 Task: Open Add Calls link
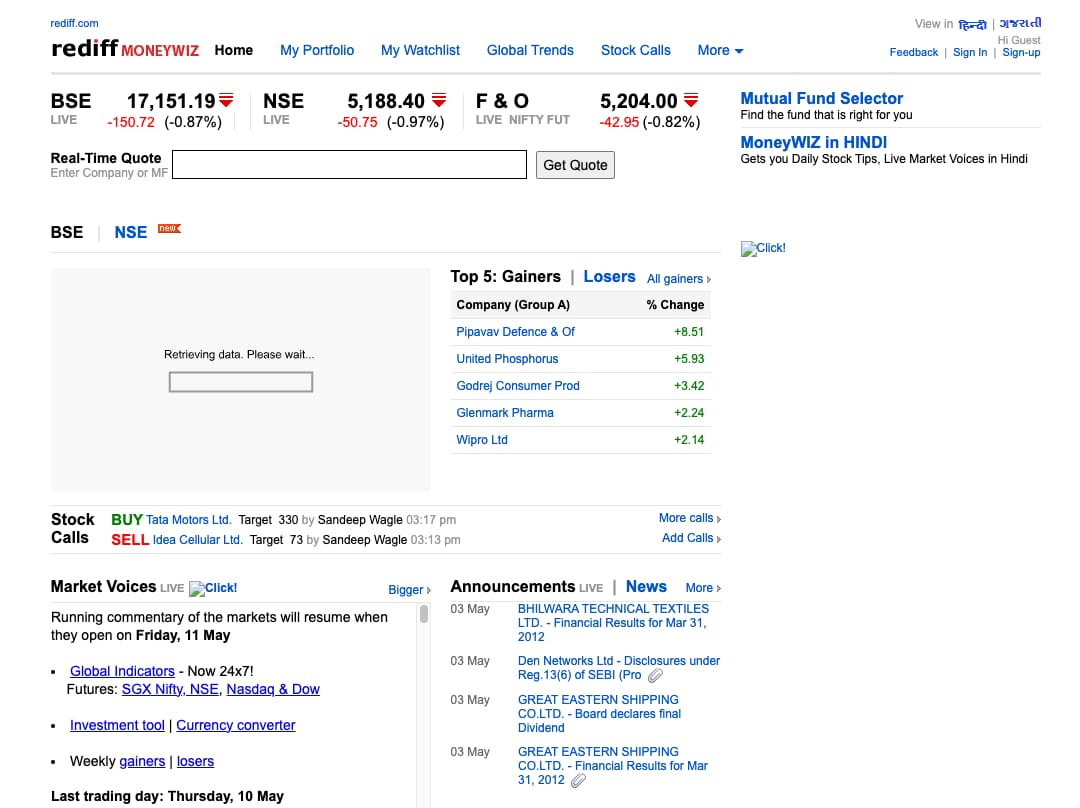point(691,538)
